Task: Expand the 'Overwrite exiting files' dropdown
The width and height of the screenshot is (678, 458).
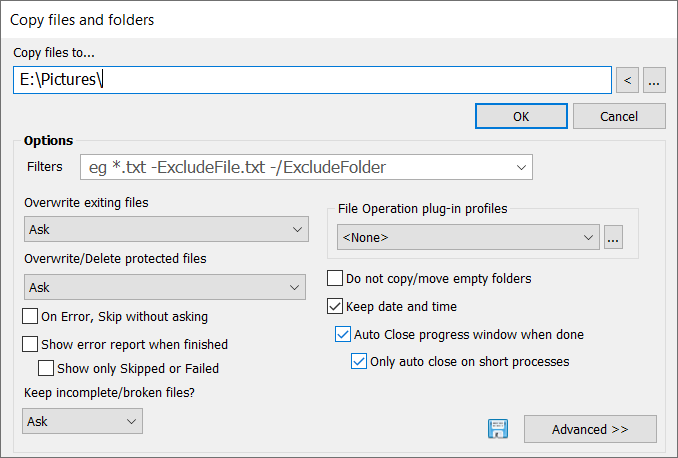Action: click(x=165, y=230)
